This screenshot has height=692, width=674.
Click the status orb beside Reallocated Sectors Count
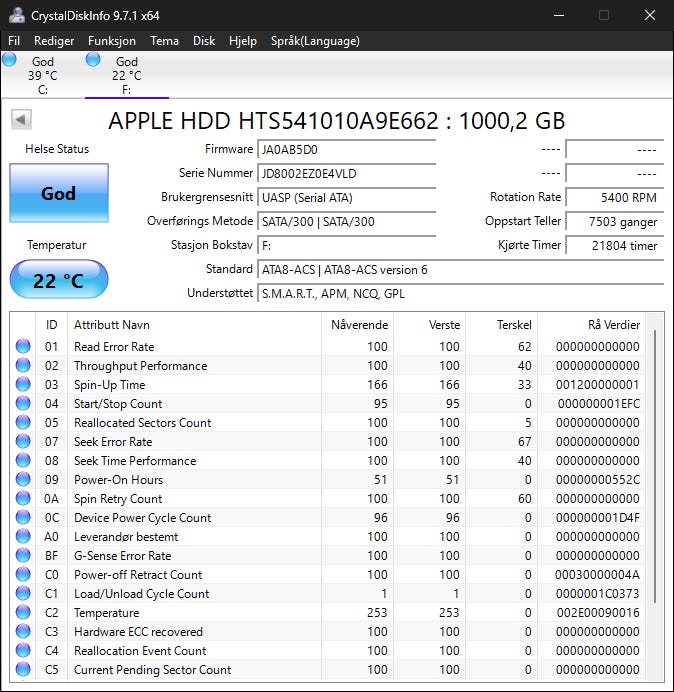tap(23, 423)
